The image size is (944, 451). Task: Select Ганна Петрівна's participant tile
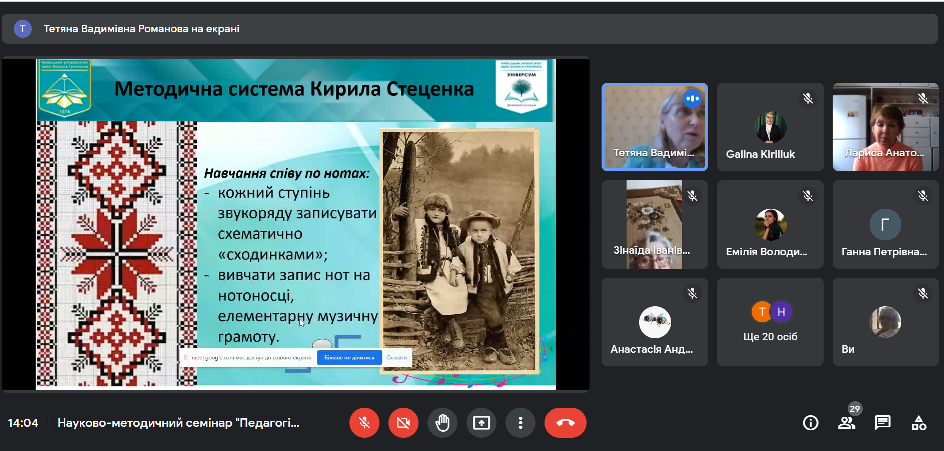coord(885,224)
